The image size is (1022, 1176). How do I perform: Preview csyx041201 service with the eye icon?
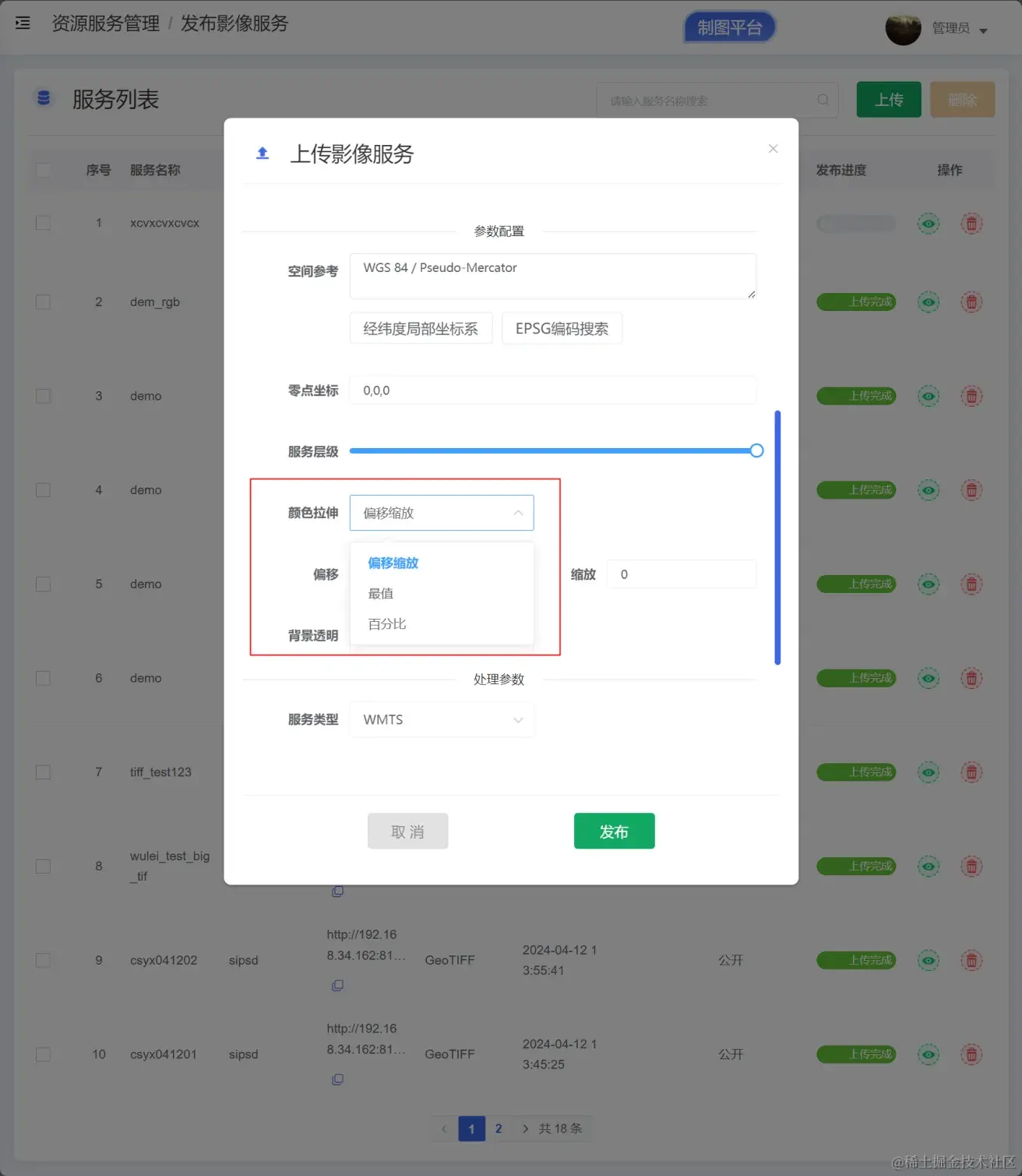click(x=928, y=1054)
